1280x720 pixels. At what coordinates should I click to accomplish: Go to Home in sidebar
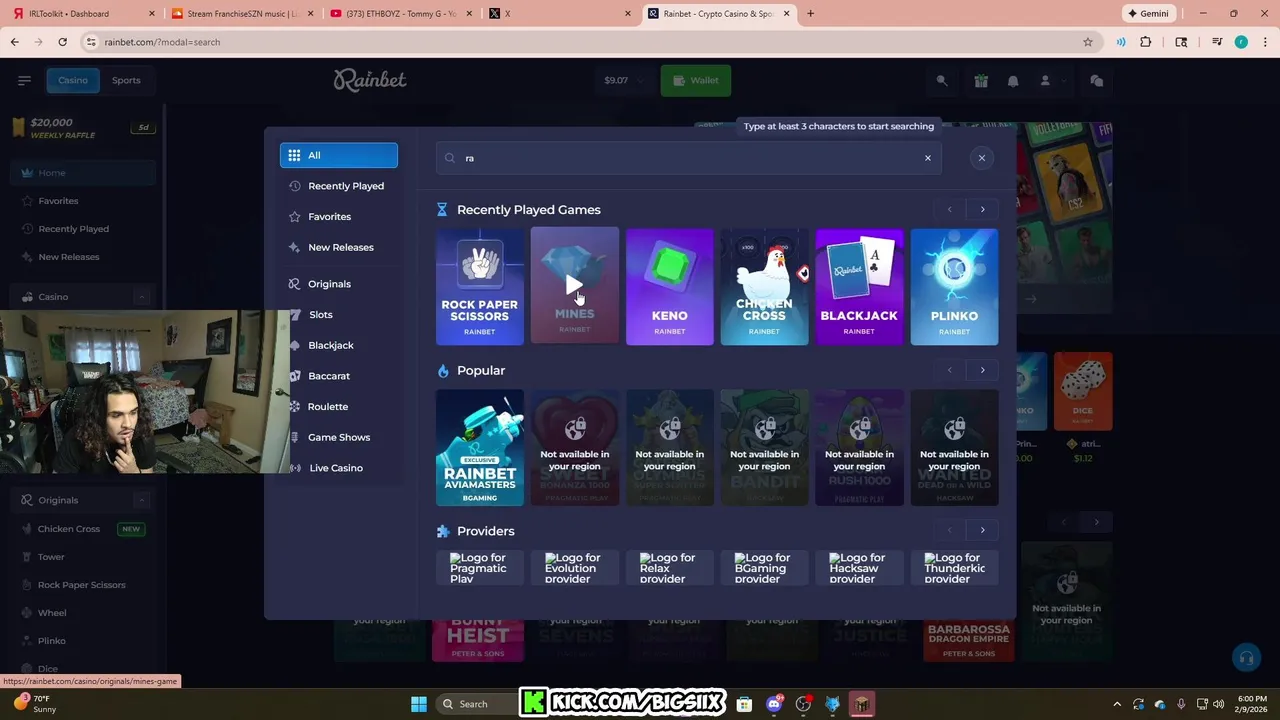point(82,173)
